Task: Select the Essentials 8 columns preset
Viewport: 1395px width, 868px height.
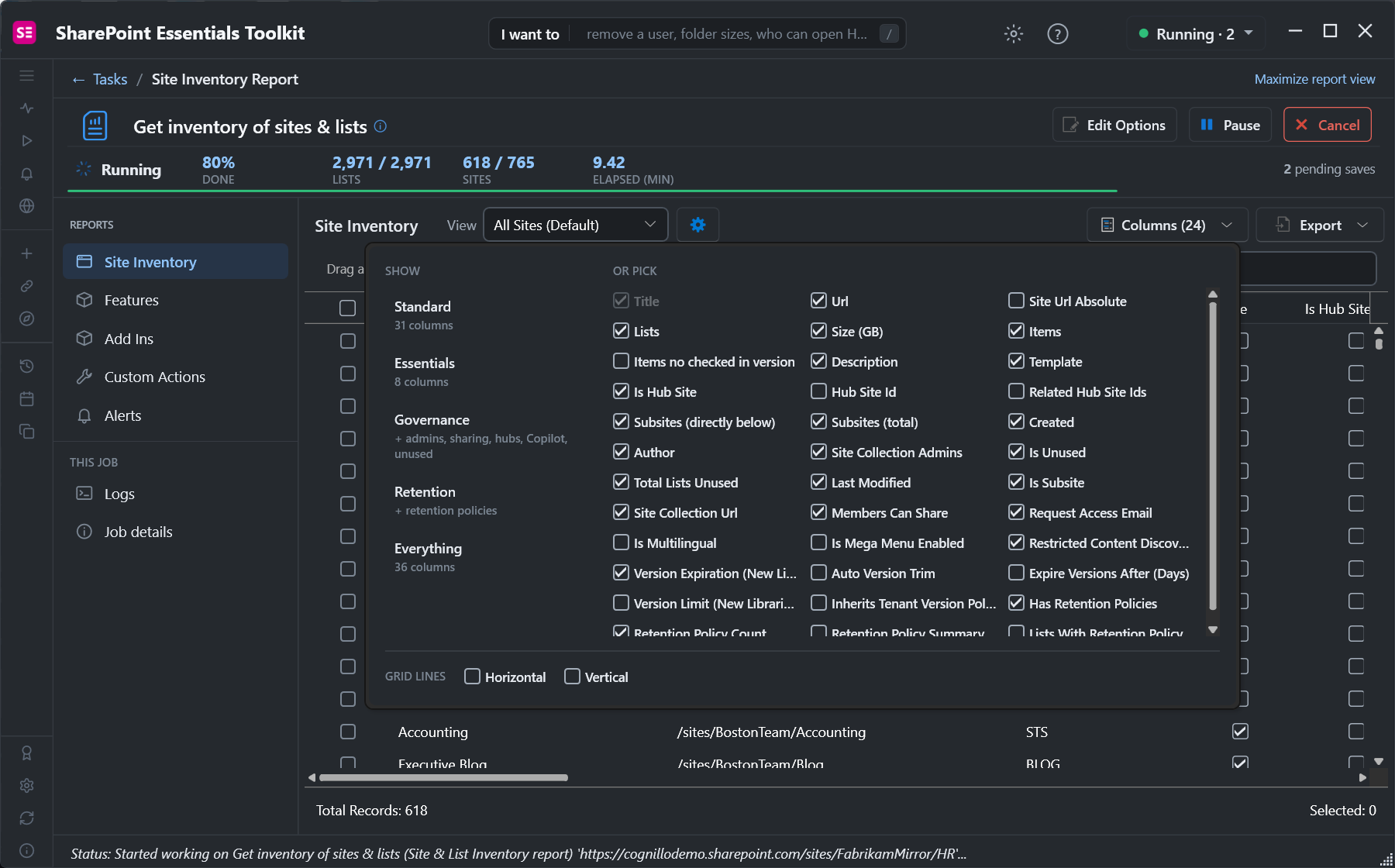Action: pos(424,371)
